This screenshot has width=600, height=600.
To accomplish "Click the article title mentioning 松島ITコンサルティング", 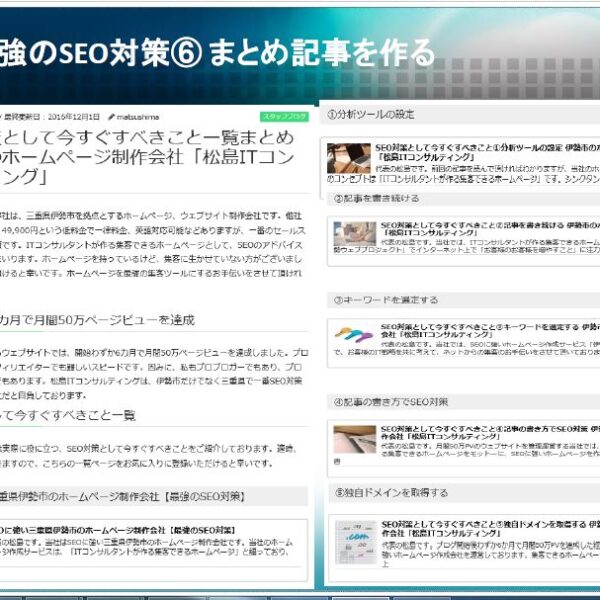I will click(x=150, y=157).
